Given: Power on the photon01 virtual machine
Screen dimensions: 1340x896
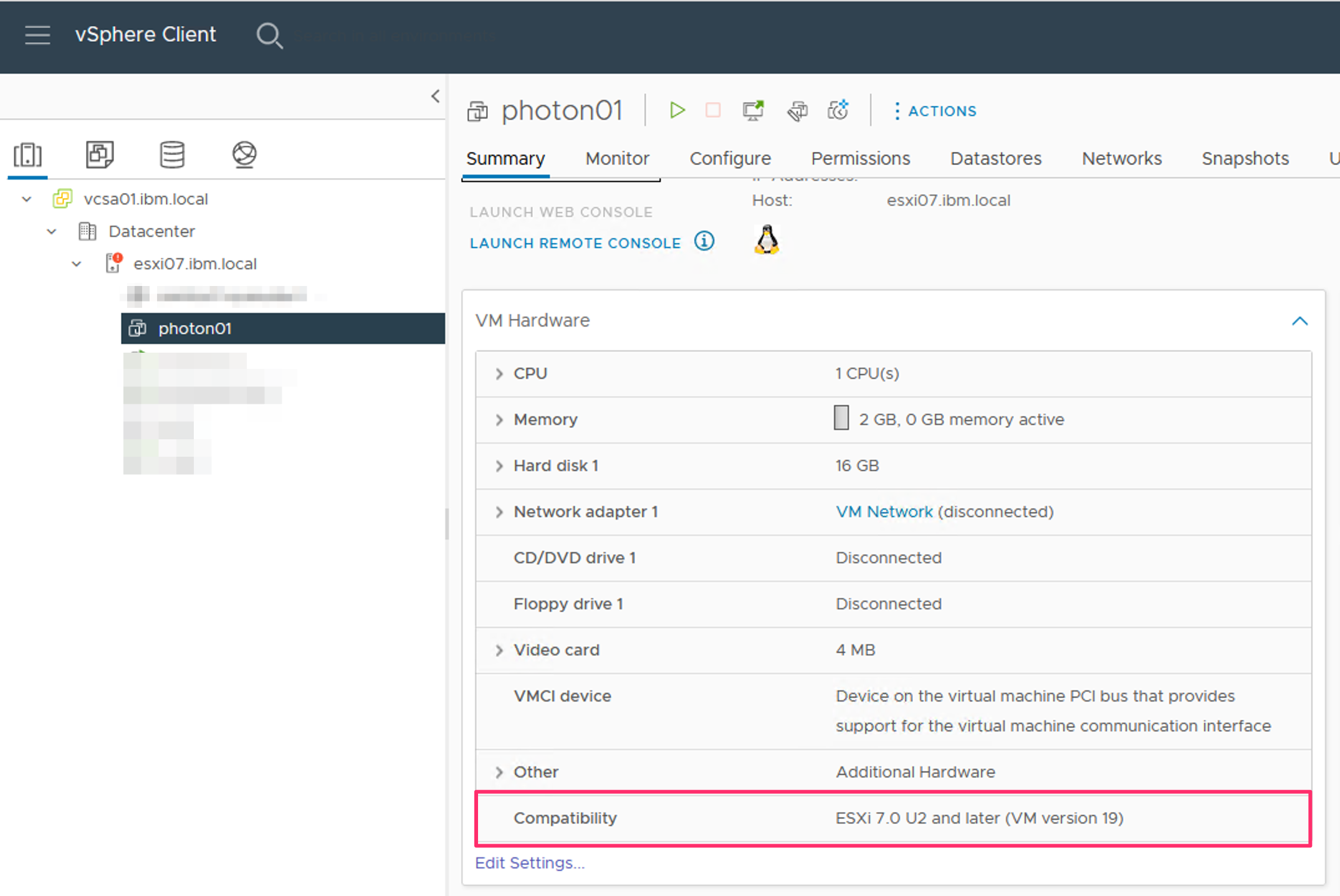Looking at the screenshot, I should [x=677, y=110].
